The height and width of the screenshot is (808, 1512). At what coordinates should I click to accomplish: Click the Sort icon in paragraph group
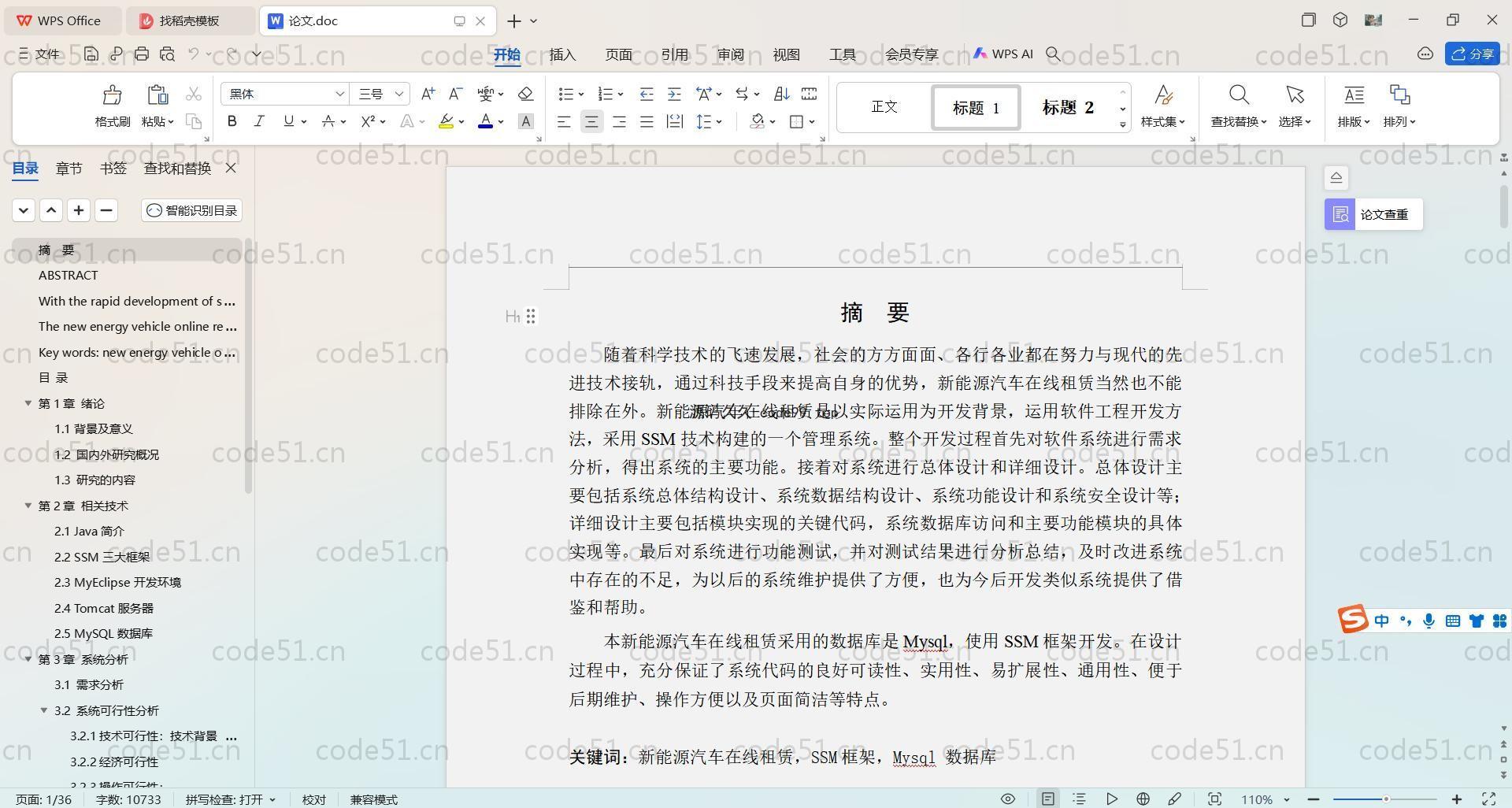[781, 94]
